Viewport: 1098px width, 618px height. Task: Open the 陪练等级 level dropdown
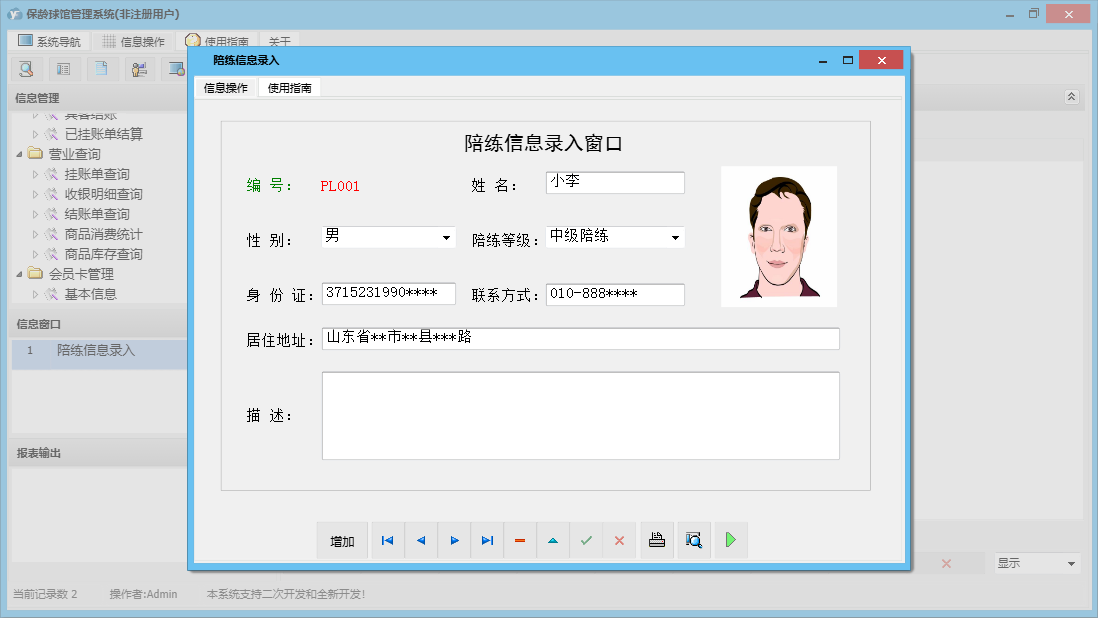[x=675, y=236]
